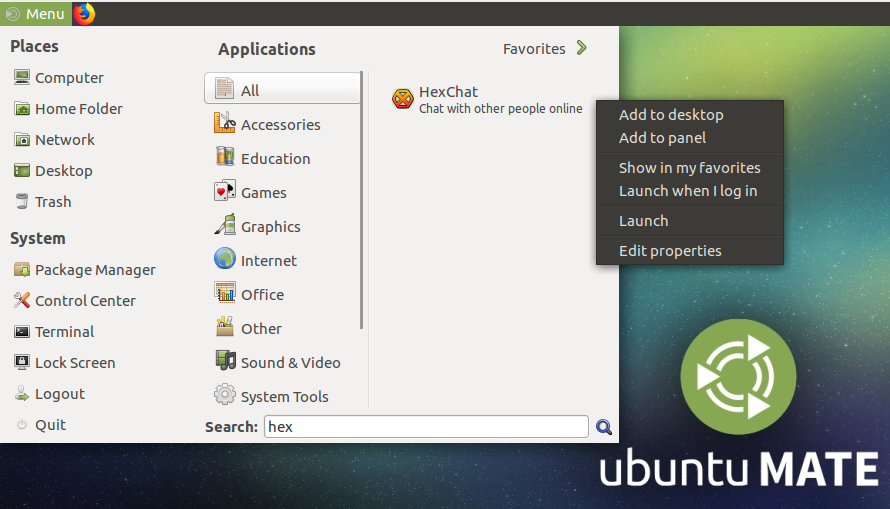
Task: Click the search magnifier icon
Action: 604,427
